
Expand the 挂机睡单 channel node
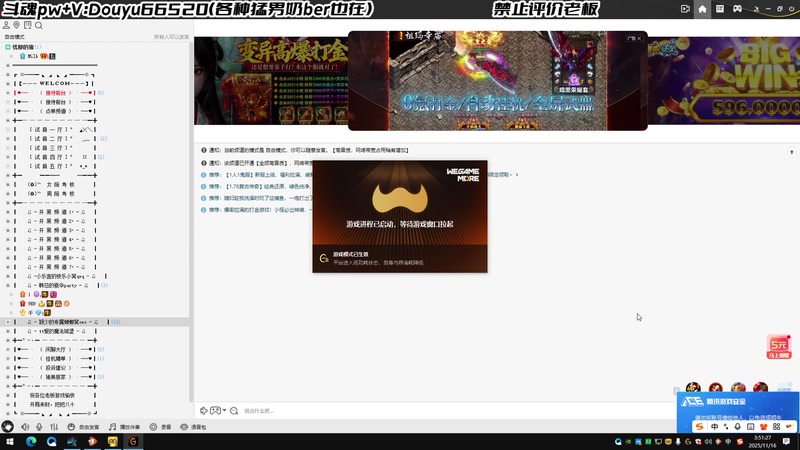click(8, 359)
